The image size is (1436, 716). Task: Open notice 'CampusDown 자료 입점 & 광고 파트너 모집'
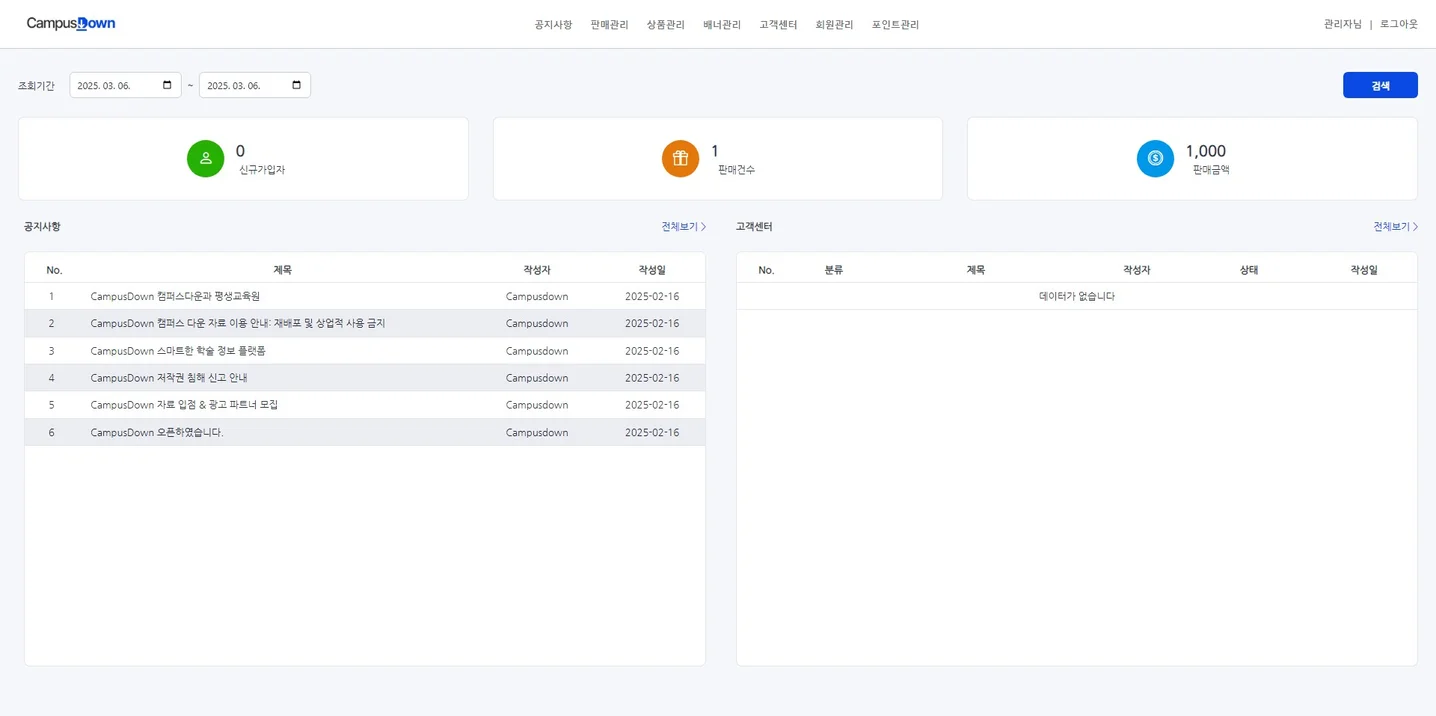click(x=184, y=405)
